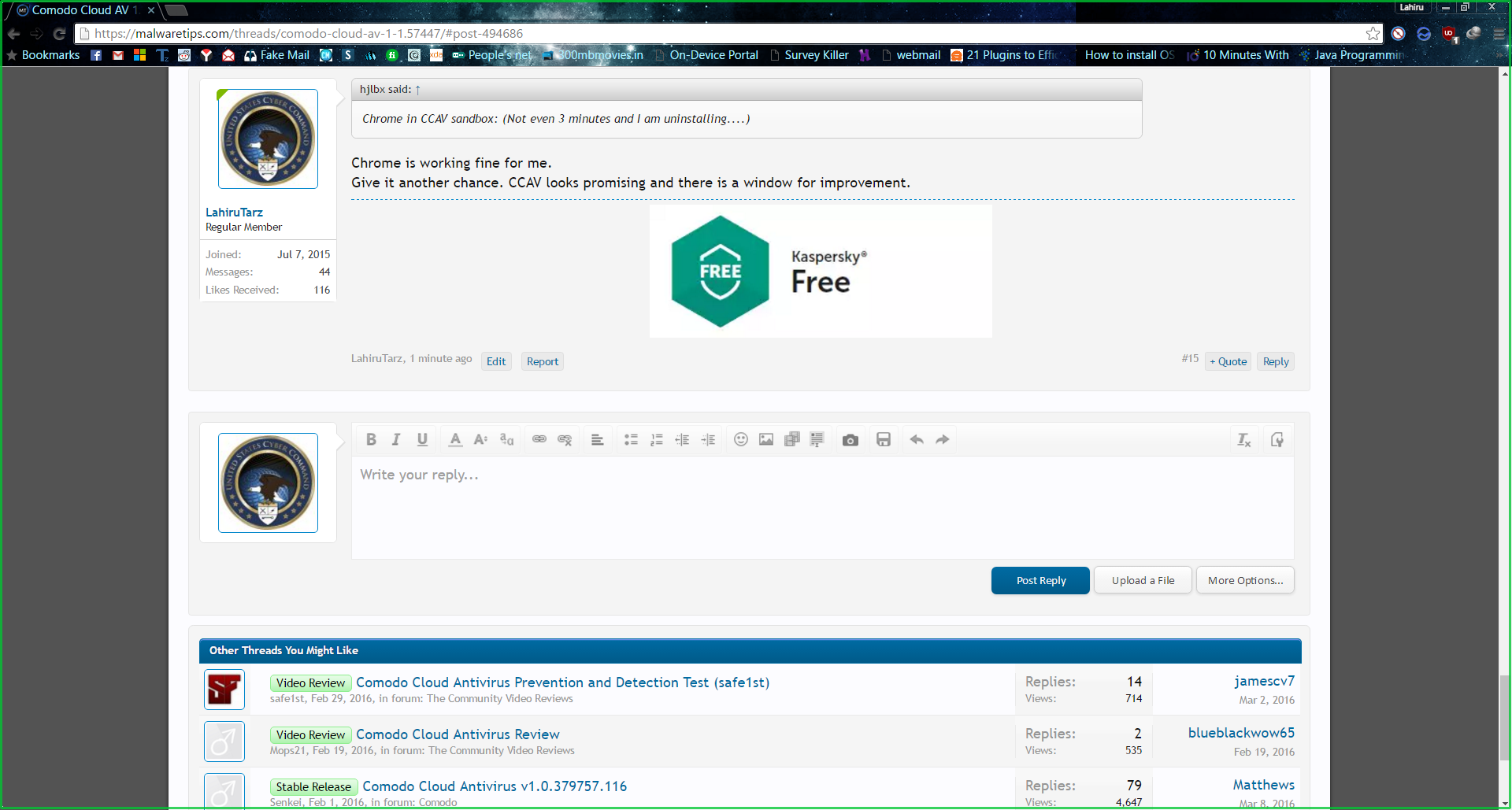Close the Comodo Cloud AV tab
This screenshot has width=1512, height=810.
click(151, 10)
